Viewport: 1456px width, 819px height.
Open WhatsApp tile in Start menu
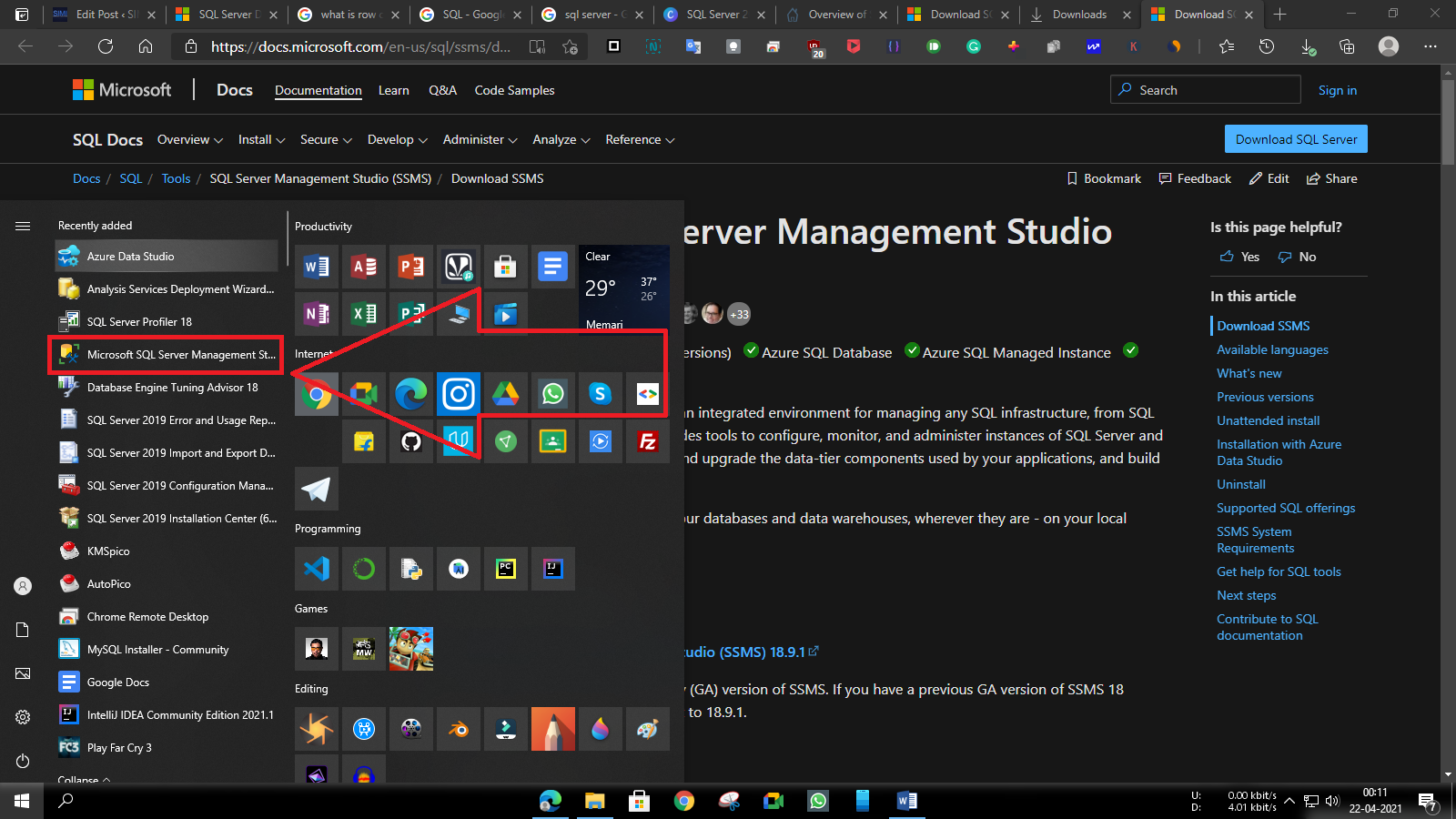point(553,394)
